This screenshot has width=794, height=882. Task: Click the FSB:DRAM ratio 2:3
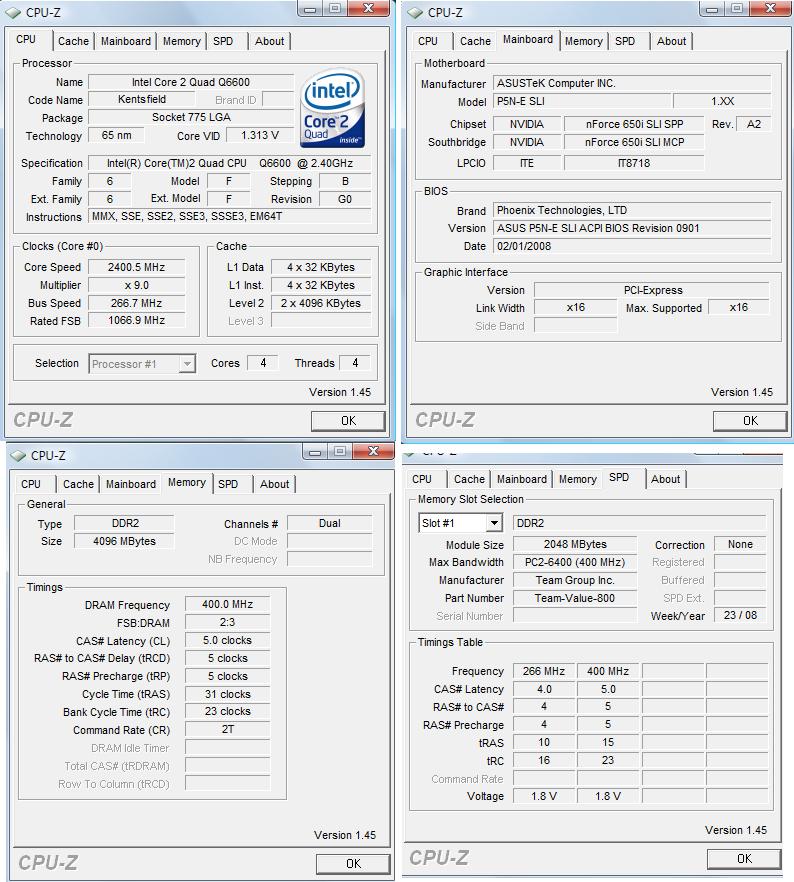point(227,622)
